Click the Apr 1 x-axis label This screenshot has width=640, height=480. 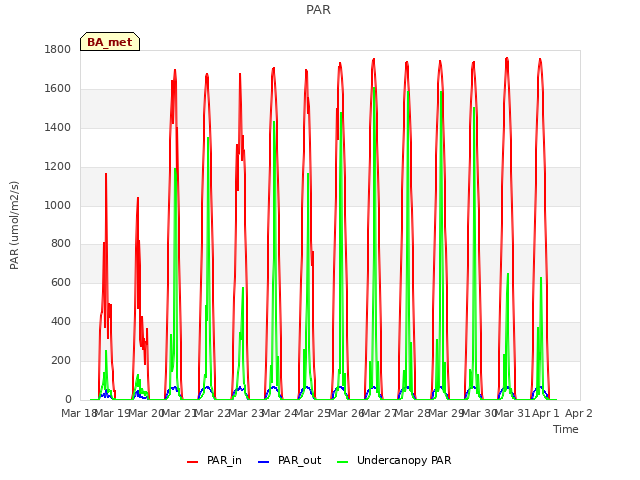(546, 413)
